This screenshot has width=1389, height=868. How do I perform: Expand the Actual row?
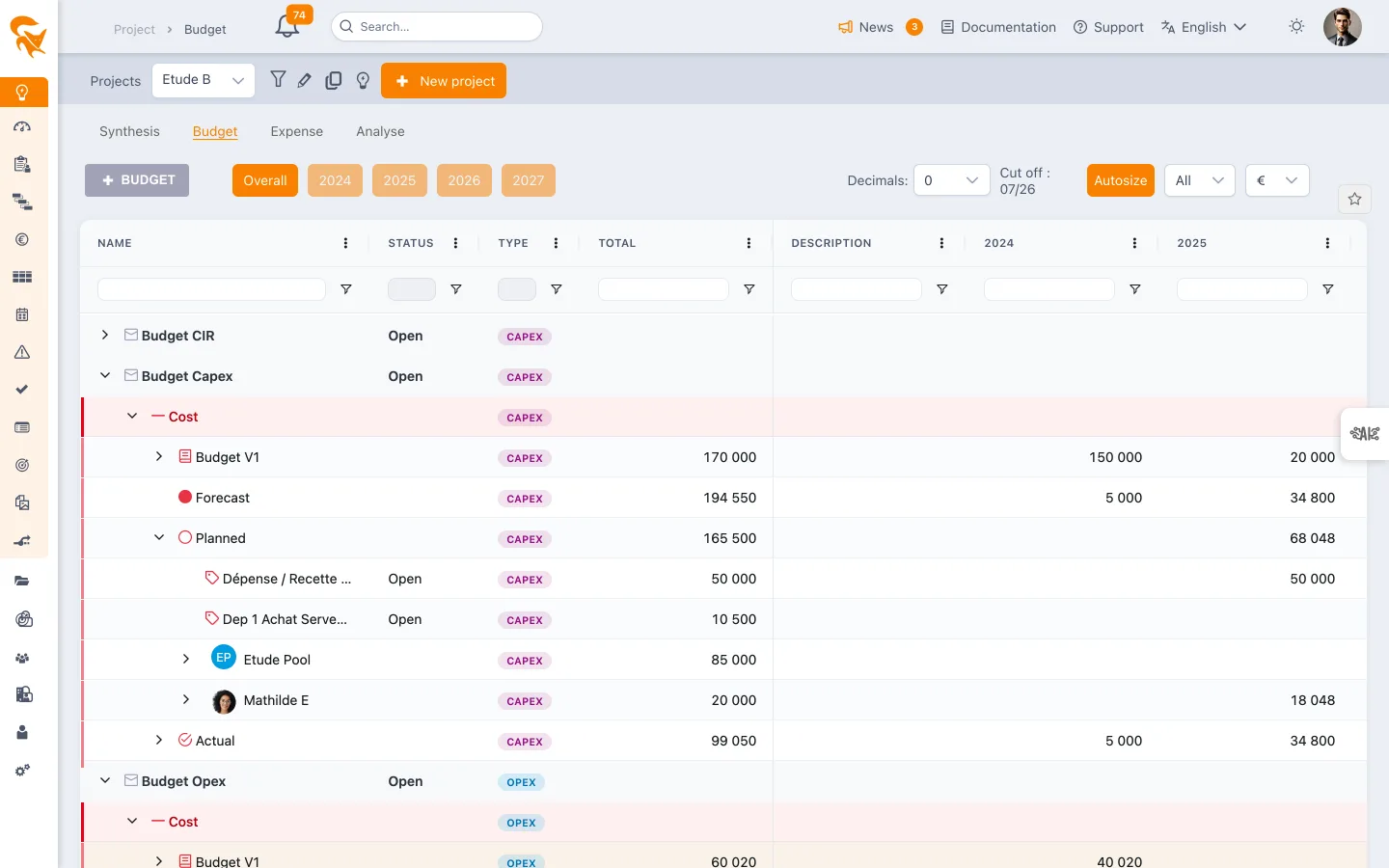[x=159, y=740]
